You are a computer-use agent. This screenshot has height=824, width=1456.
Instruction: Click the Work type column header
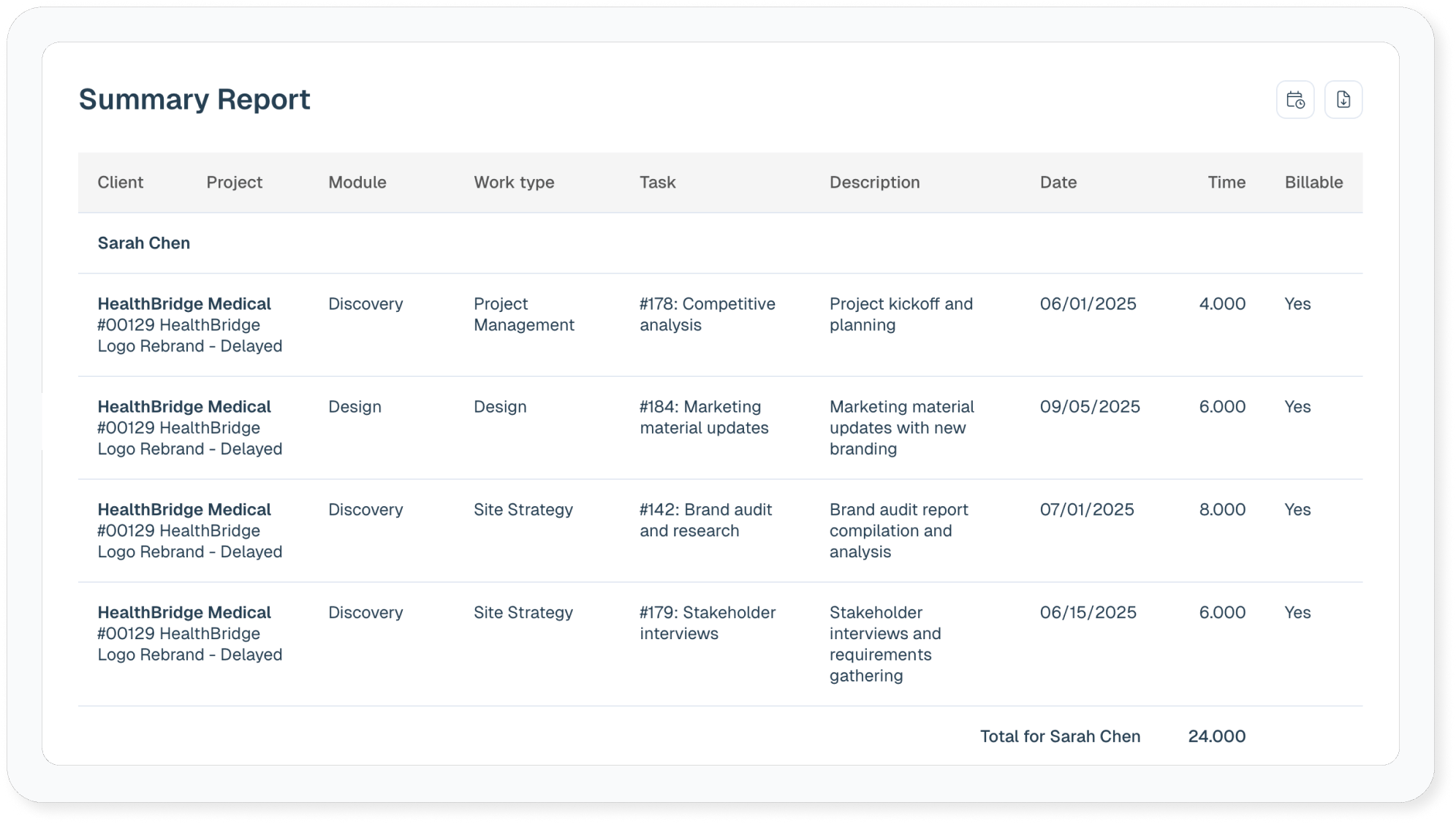pos(513,183)
